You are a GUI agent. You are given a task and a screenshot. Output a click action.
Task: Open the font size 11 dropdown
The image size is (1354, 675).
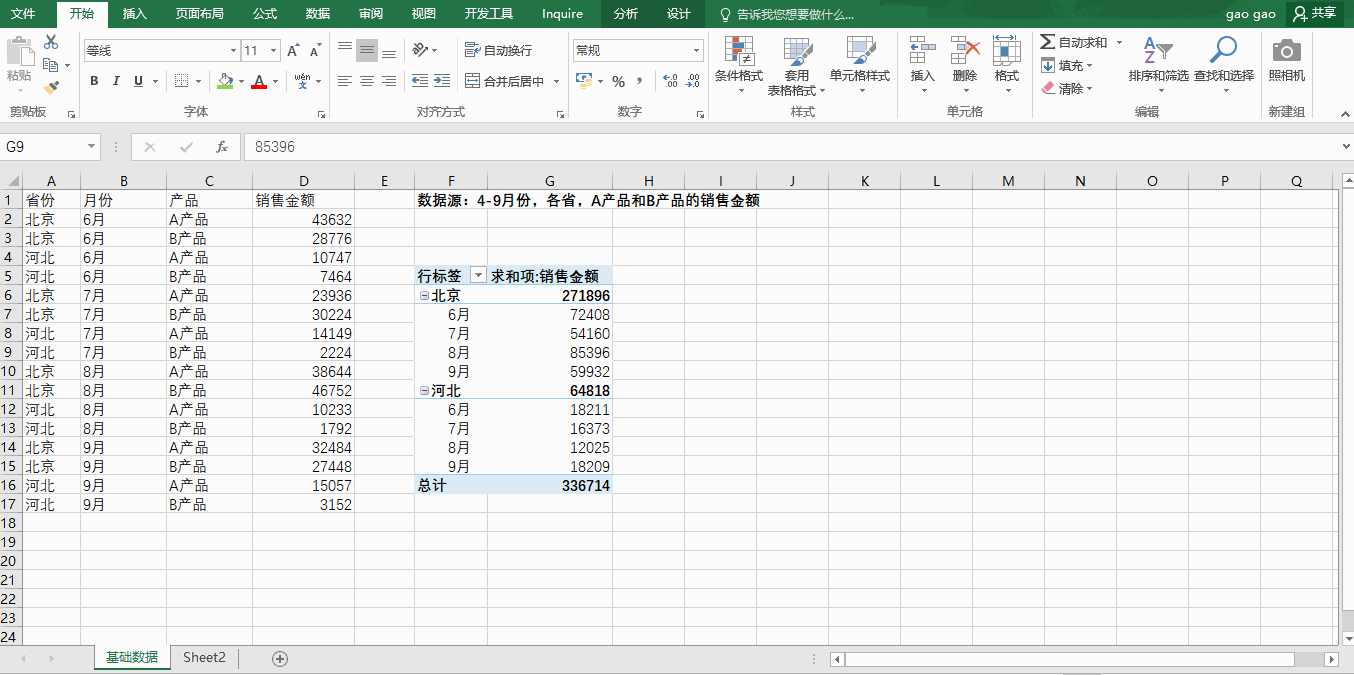pos(274,50)
